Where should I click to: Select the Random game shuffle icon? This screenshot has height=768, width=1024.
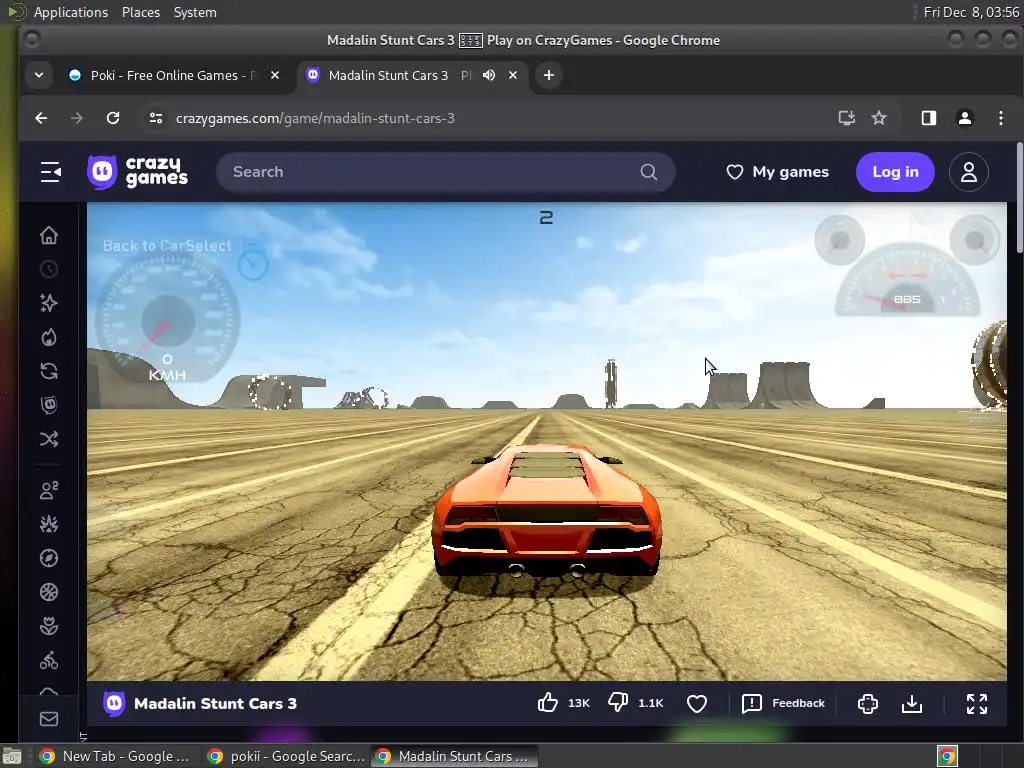[49, 439]
